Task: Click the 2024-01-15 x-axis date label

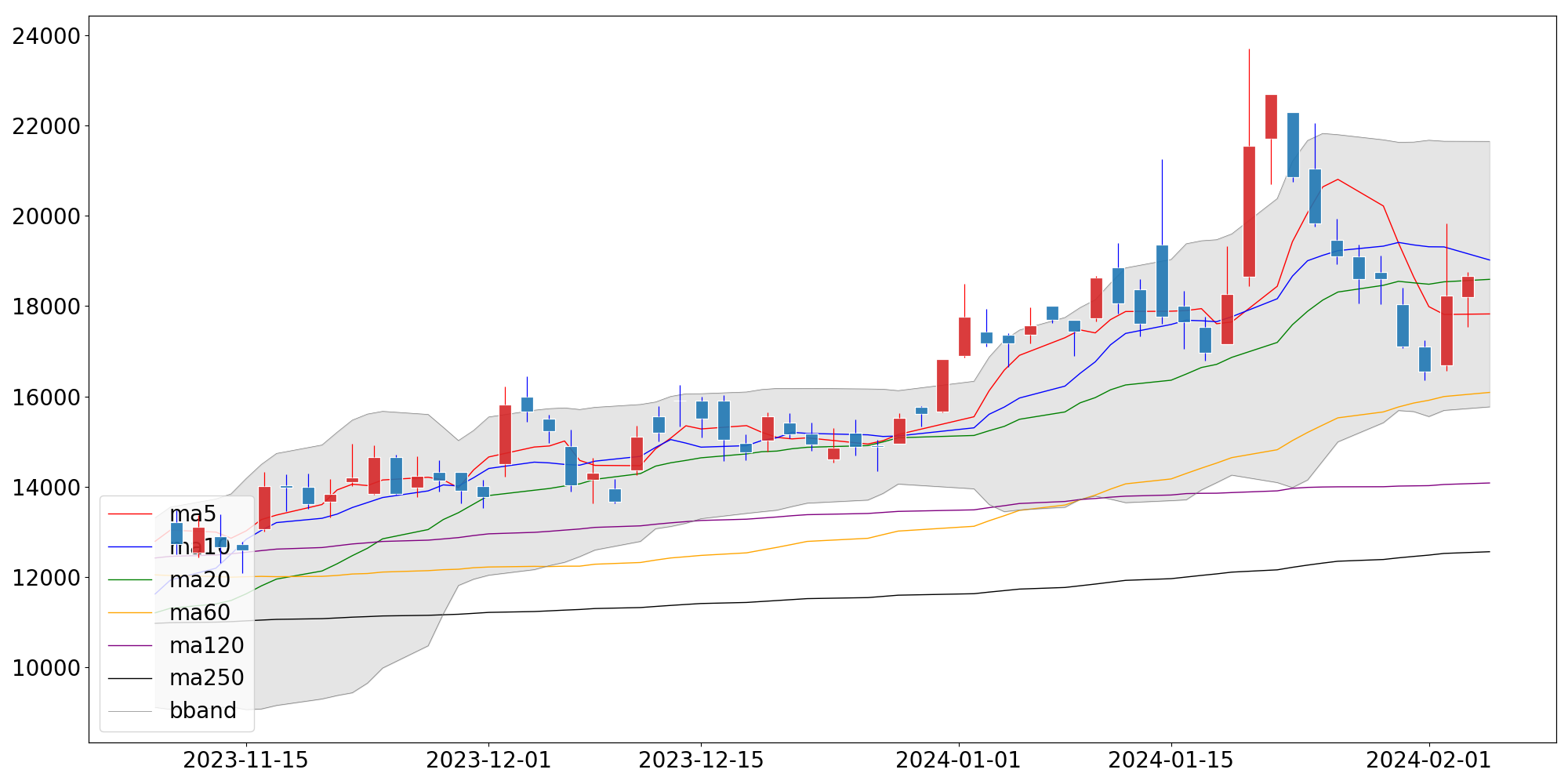Action: pos(1171,760)
